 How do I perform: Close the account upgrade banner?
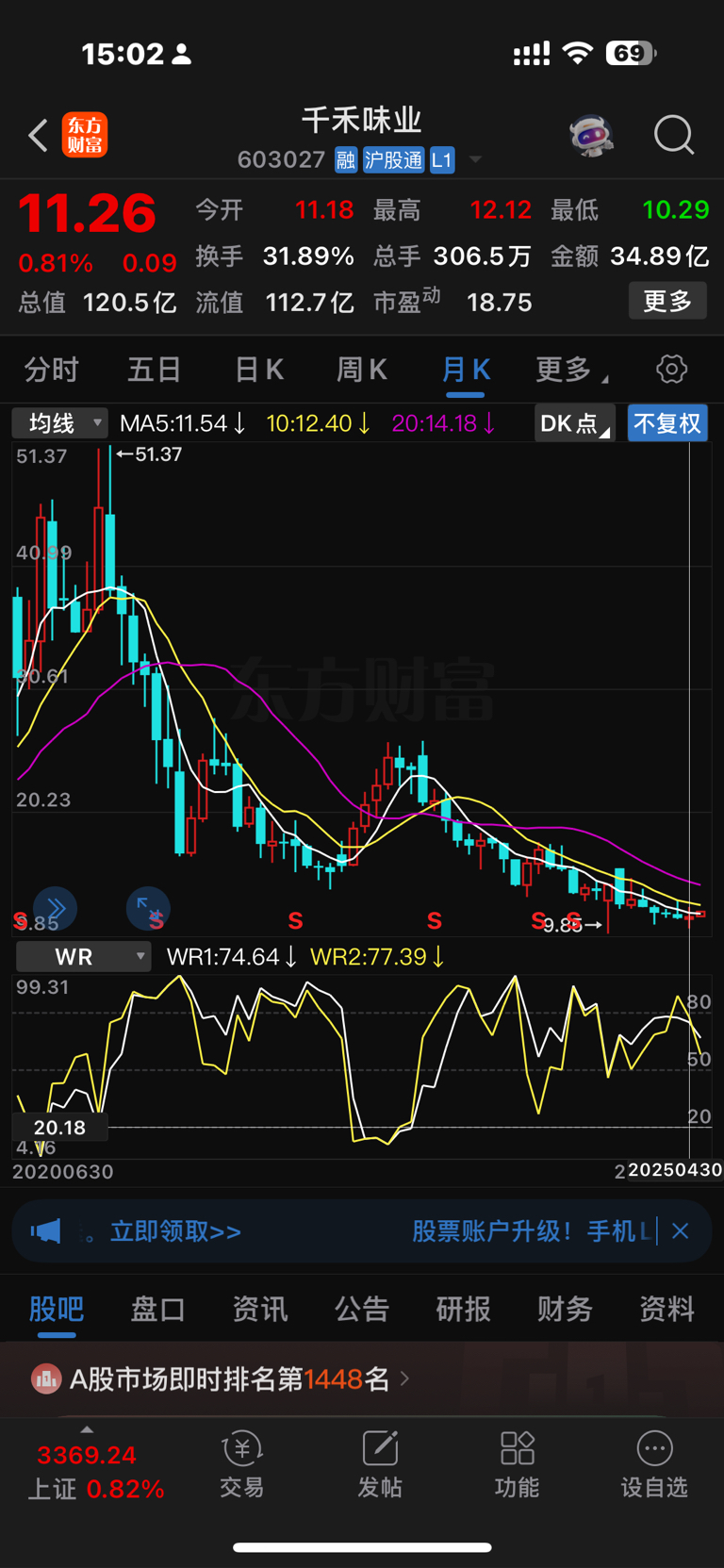click(x=681, y=1230)
